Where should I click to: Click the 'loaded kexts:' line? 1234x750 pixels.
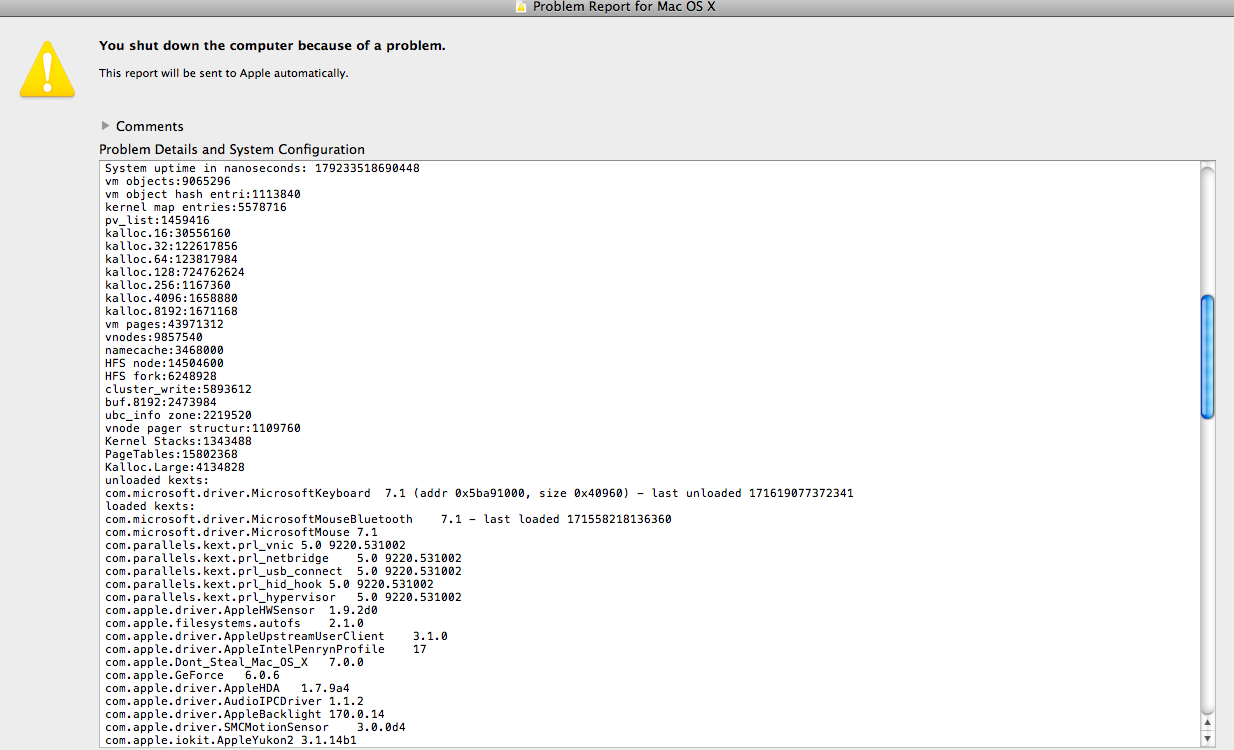click(150, 506)
